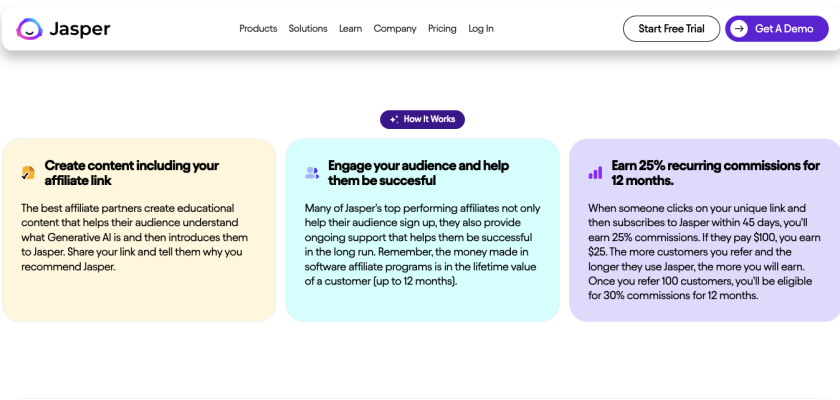This screenshot has height=400, width=840.
Task: Expand the Company navigation item
Action: point(395,29)
